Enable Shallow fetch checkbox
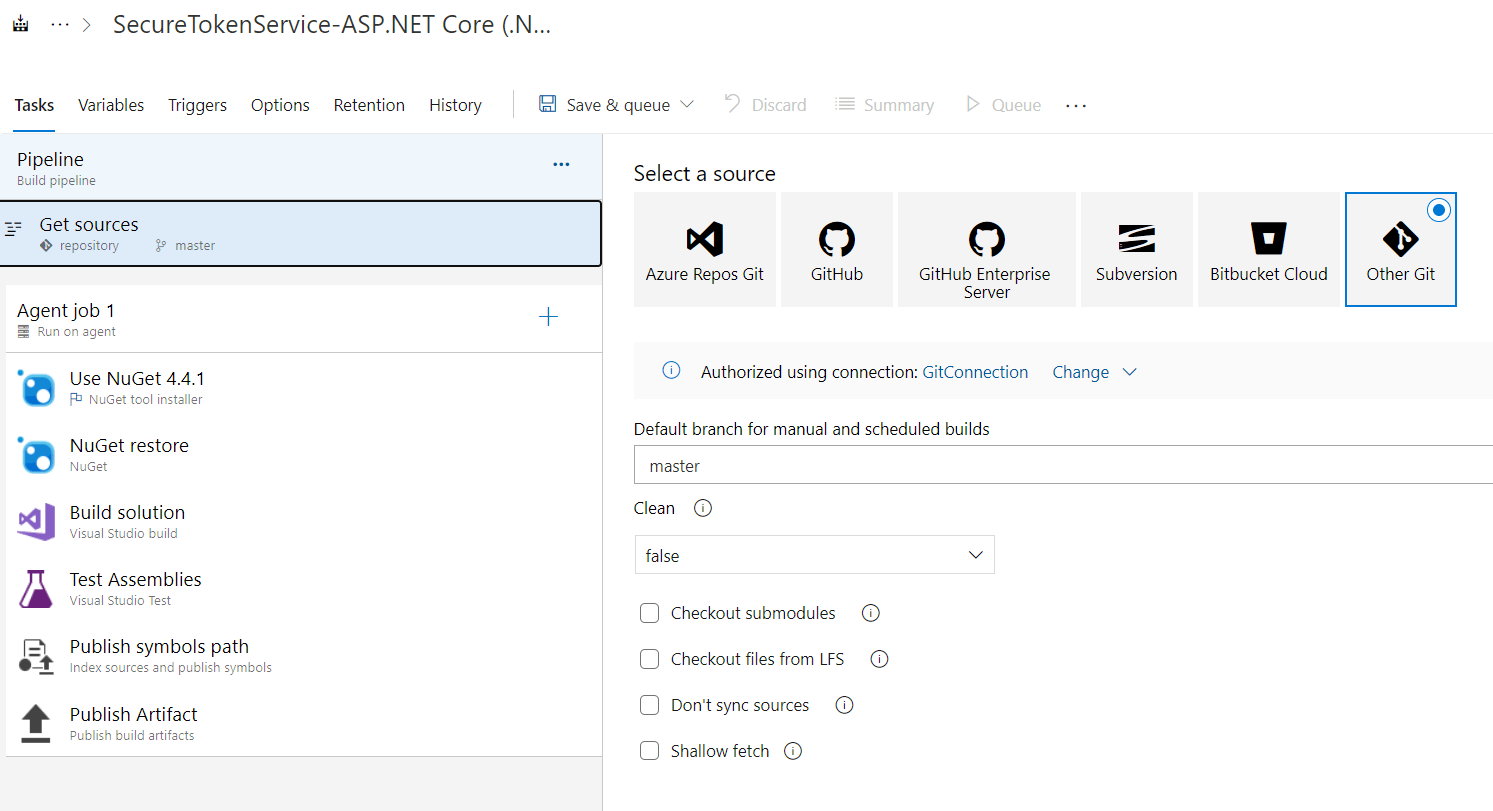Screen dimensions: 1493x811 [x=650, y=751]
